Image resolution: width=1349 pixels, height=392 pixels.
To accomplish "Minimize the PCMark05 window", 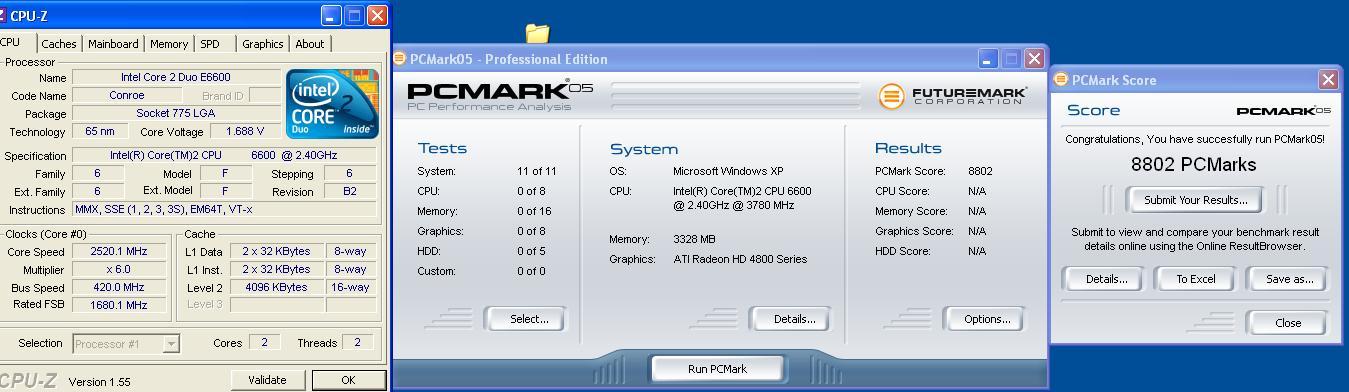I will (987, 59).
